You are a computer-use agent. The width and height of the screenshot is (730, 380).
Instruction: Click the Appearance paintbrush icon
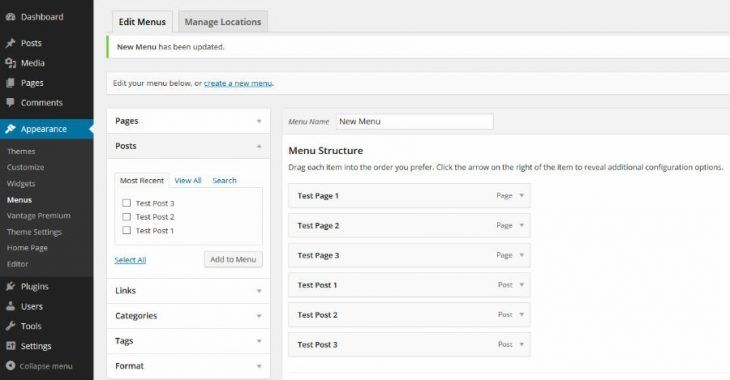click(x=10, y=129)
